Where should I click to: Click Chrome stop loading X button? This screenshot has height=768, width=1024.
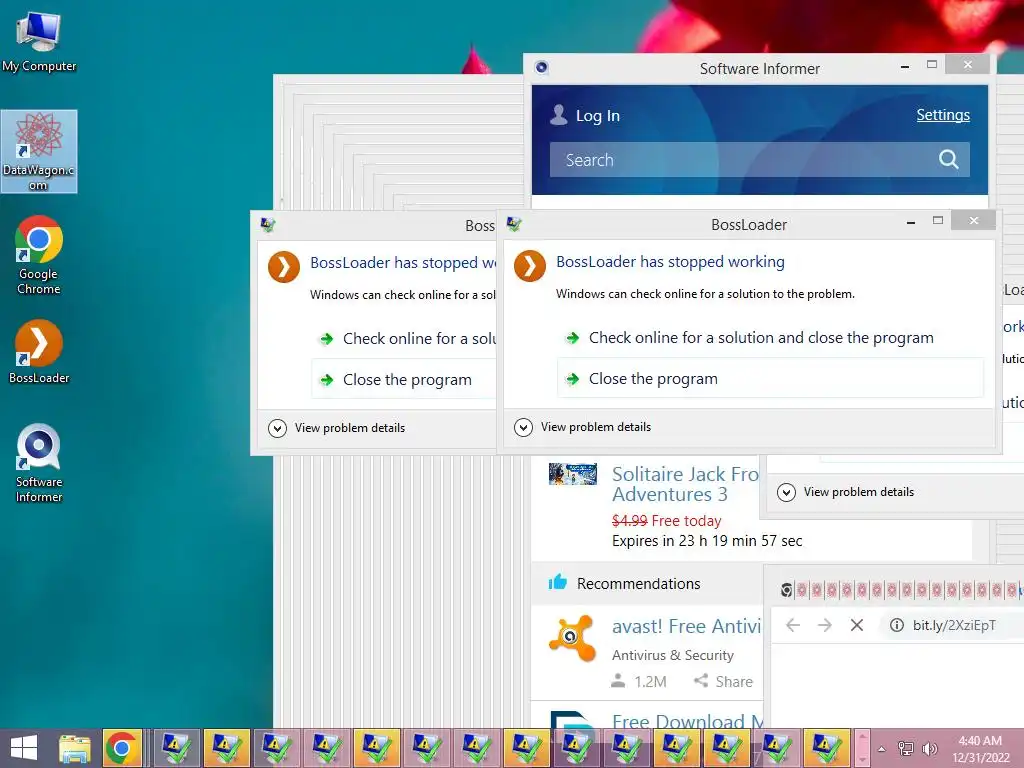[x=857, y=625]
